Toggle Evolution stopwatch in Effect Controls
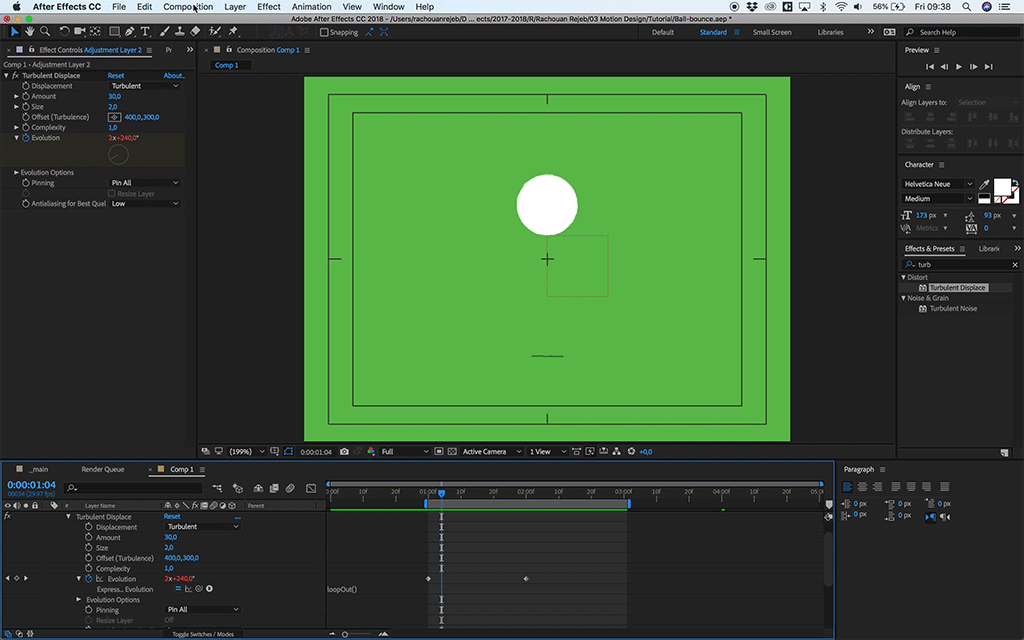Image resolution: width=1024 pixels, height=640 pixels. (x=26, y=138)
